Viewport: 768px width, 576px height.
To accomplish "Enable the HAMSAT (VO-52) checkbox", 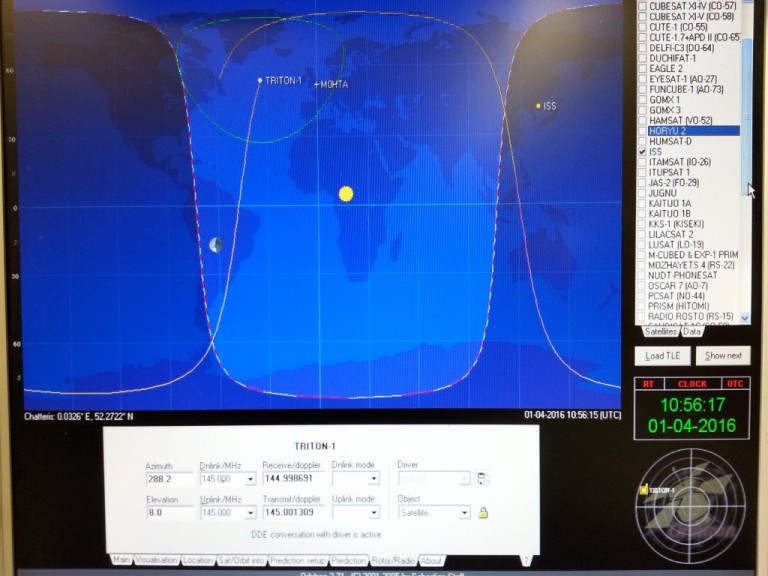I will 642,120.
